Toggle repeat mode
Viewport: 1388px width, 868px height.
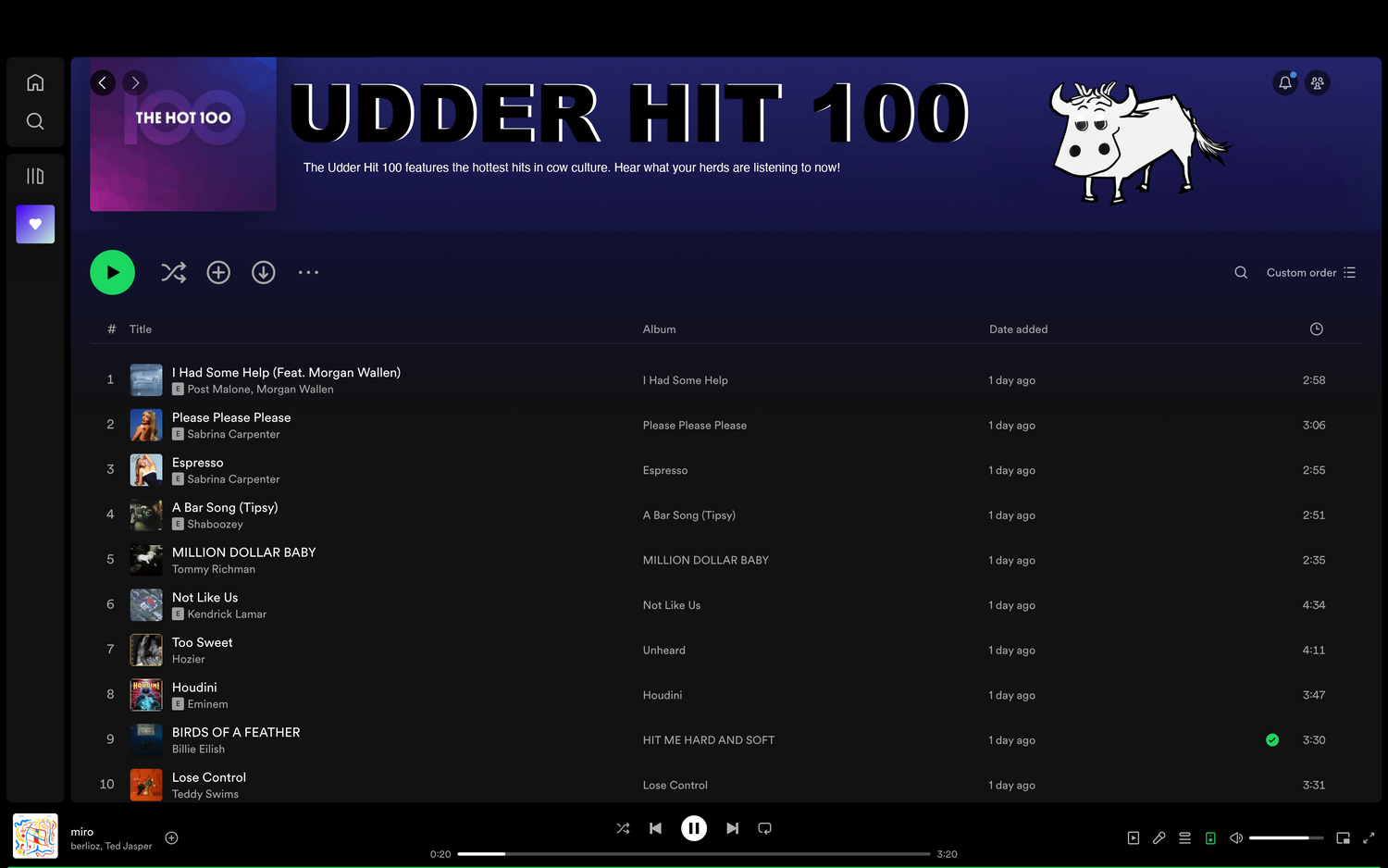(764, 828)
